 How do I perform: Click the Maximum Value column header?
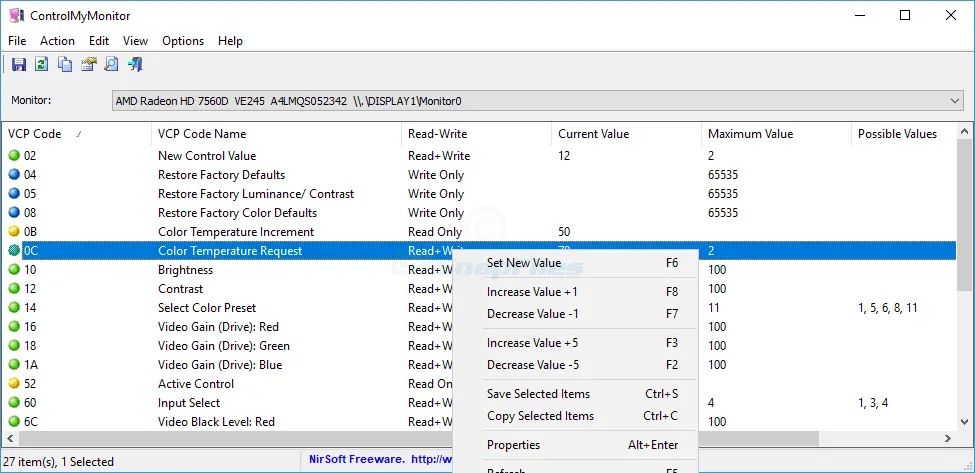pos(750,134)
